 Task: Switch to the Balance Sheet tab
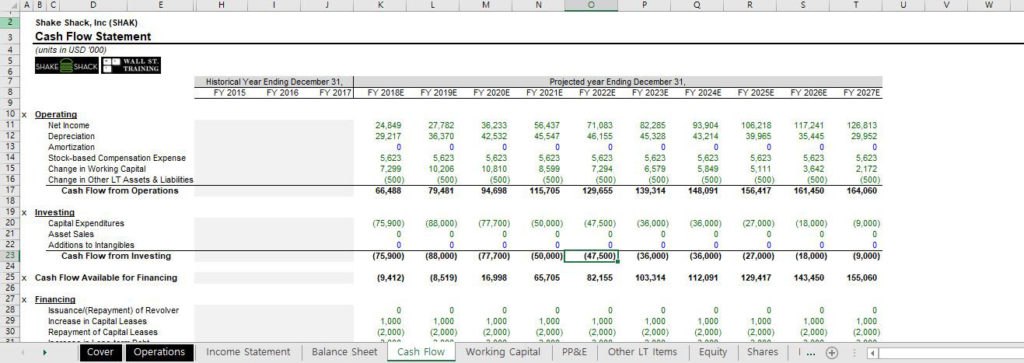point(344,352)
